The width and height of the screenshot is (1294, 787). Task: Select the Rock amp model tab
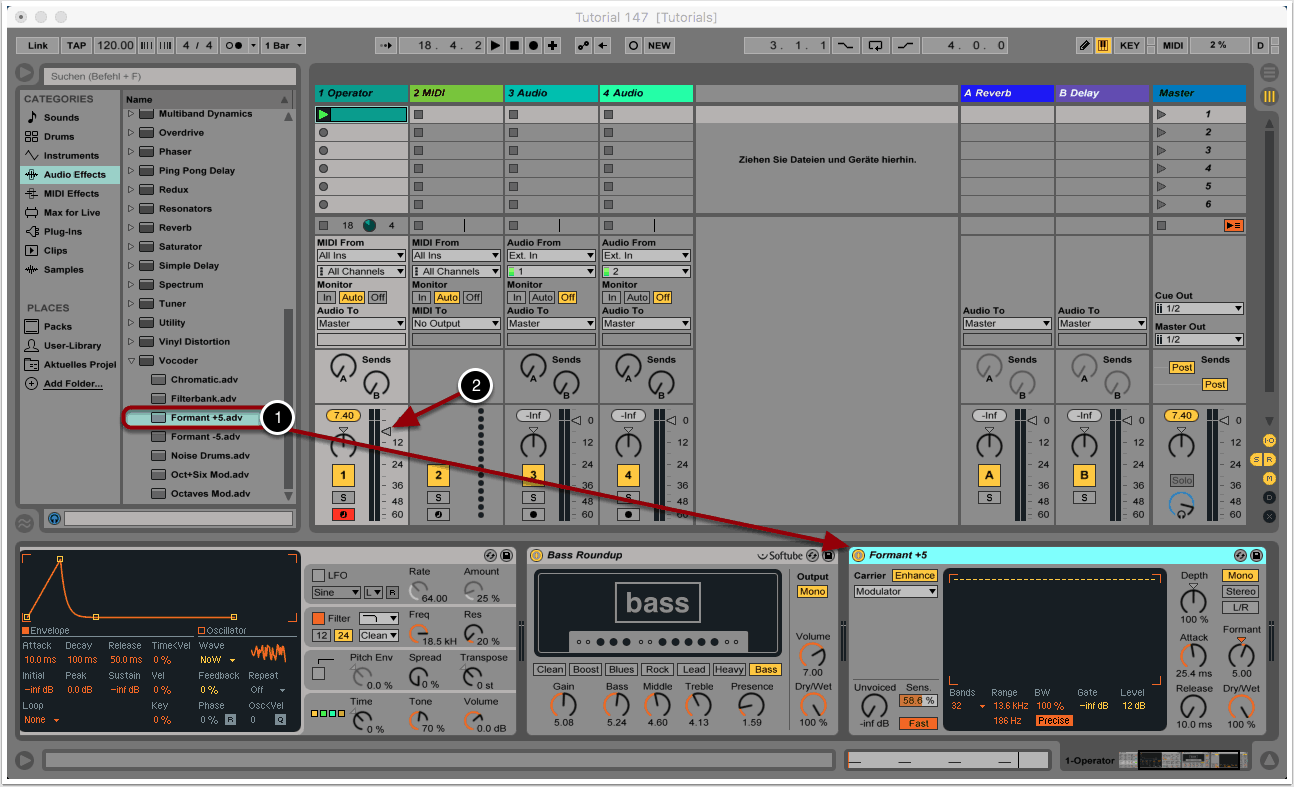click(x=657, y=670)
